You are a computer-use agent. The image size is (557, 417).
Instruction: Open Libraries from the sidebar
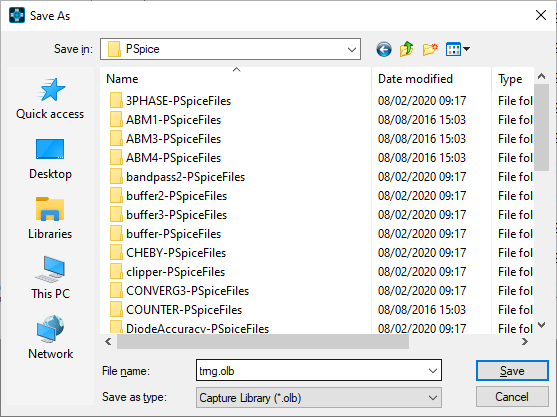click(x=50, y=218)
